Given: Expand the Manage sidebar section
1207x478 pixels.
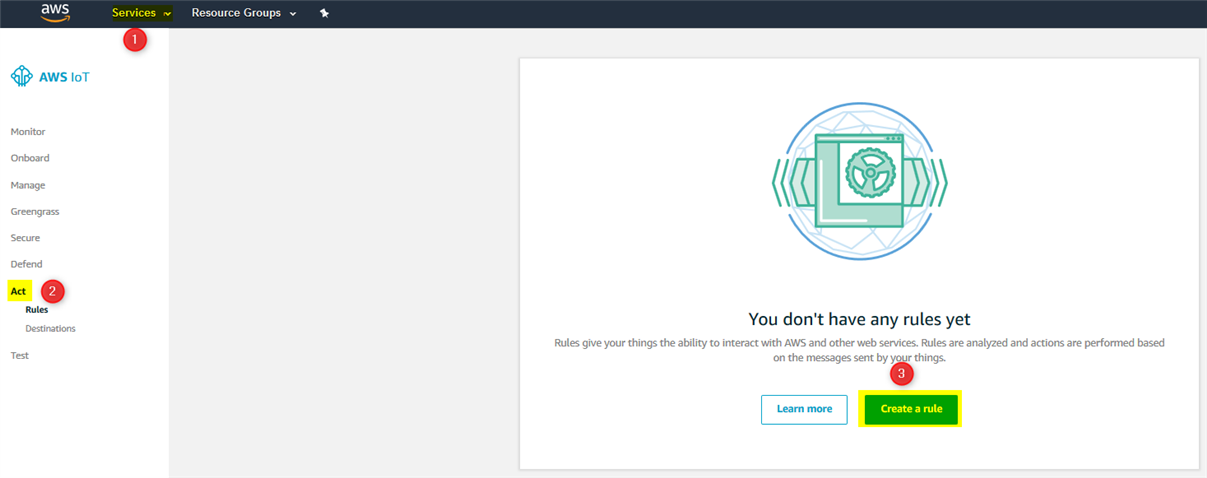Looking at the screenshot, I should click(28, 185).
